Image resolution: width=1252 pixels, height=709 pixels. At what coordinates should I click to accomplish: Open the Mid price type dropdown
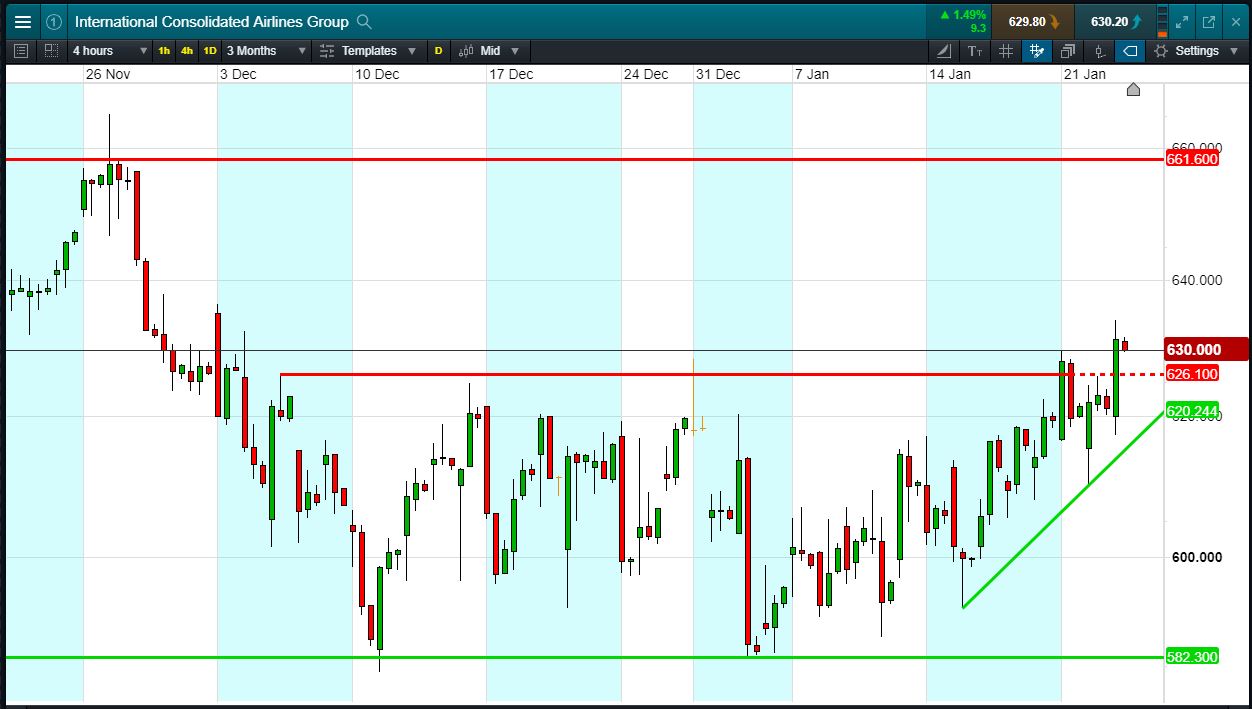coord(489,51)
